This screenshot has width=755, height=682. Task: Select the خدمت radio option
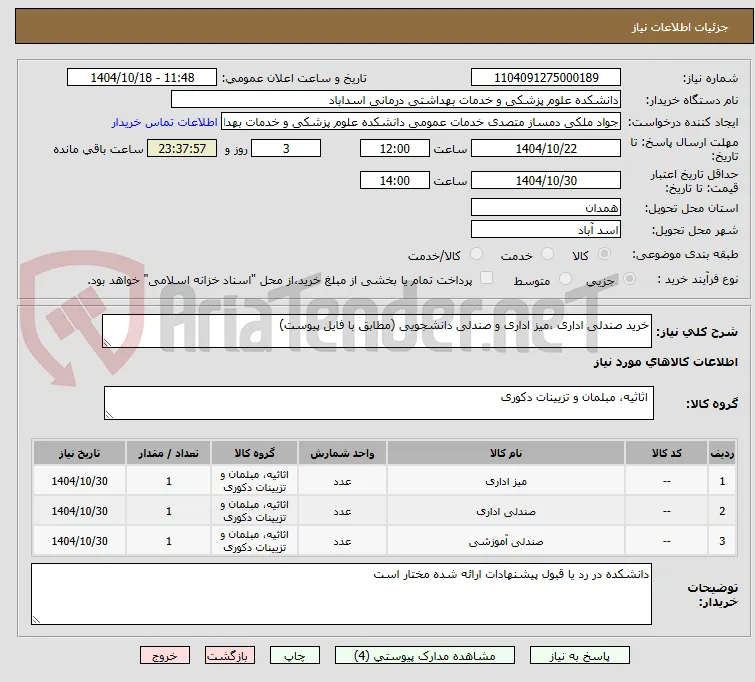547,254
